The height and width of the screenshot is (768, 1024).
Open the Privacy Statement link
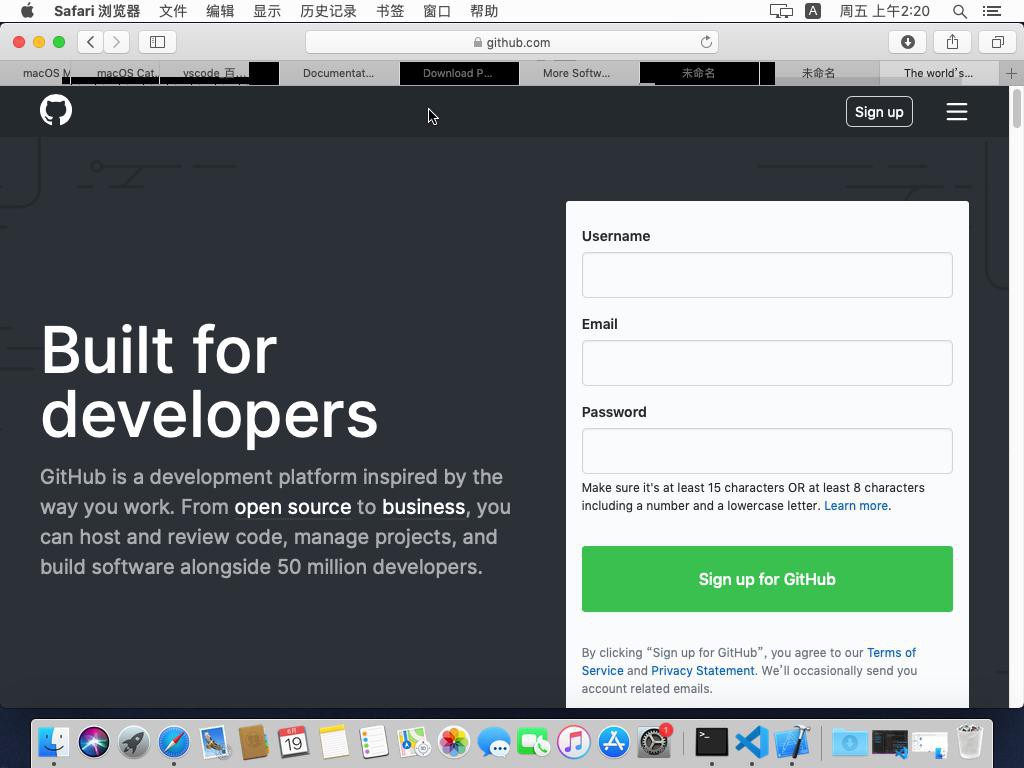[x=703, y=671]
